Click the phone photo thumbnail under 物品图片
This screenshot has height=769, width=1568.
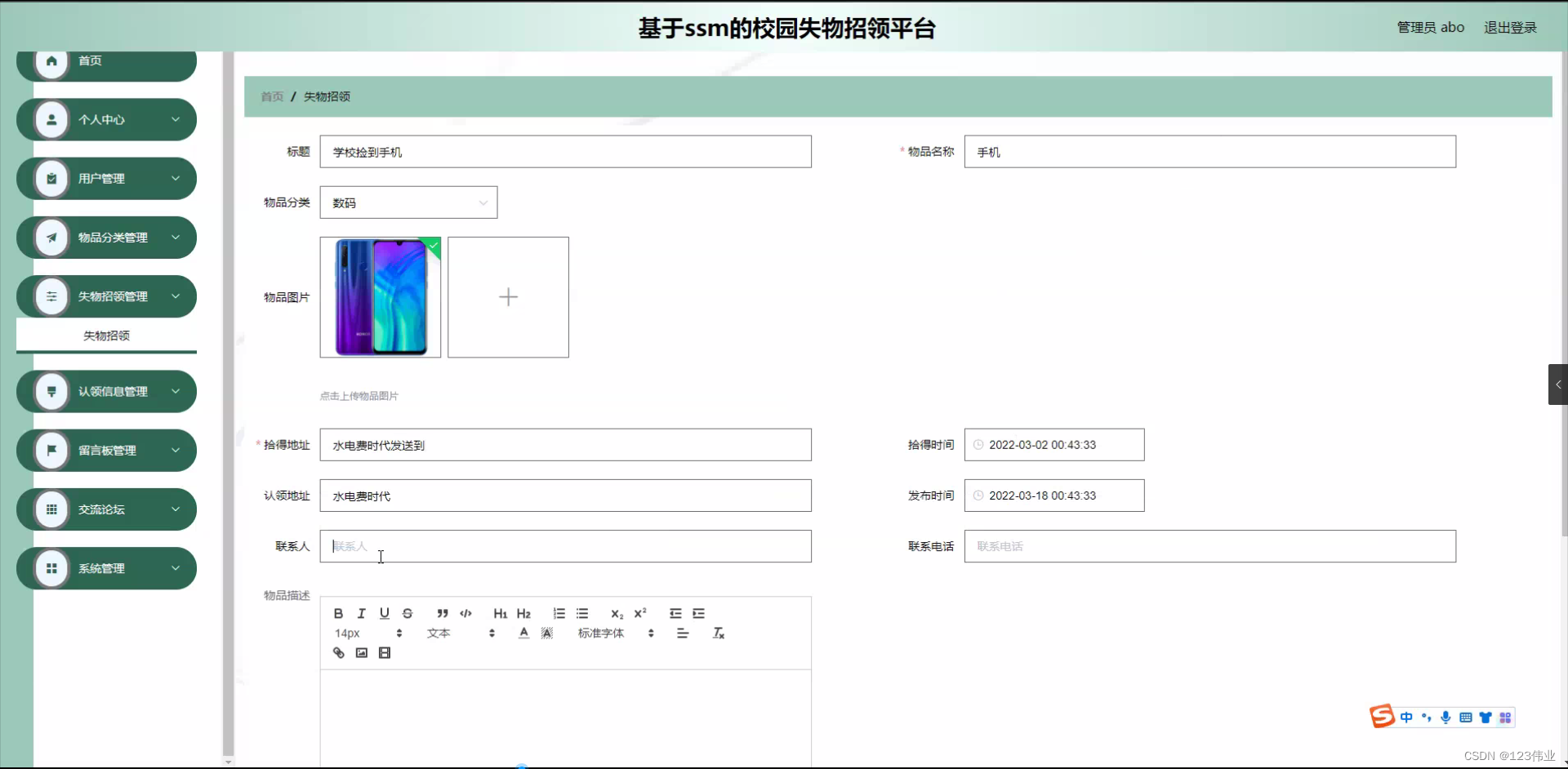tap(381, 296)
